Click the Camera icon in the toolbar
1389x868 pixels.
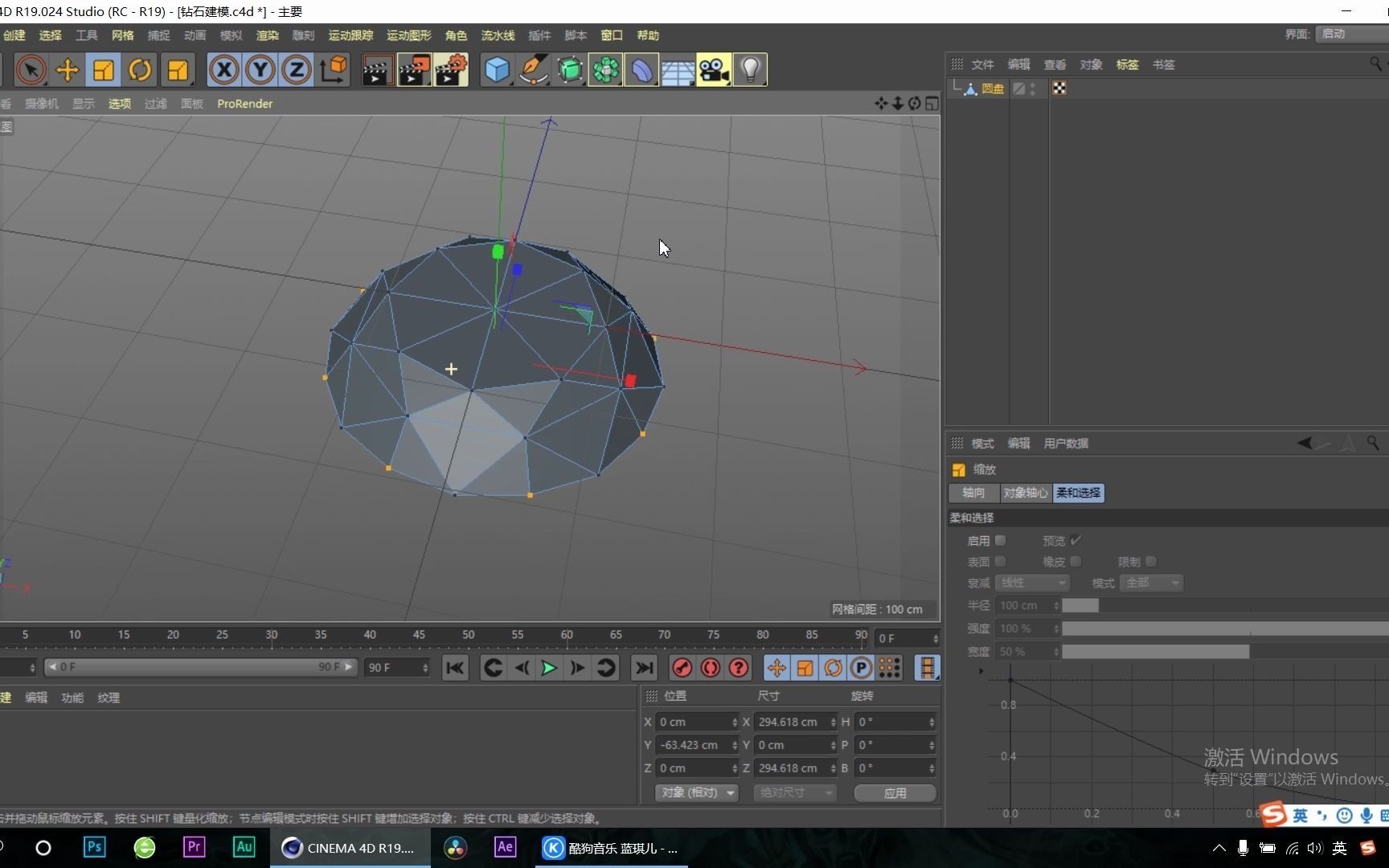[712, 70]
